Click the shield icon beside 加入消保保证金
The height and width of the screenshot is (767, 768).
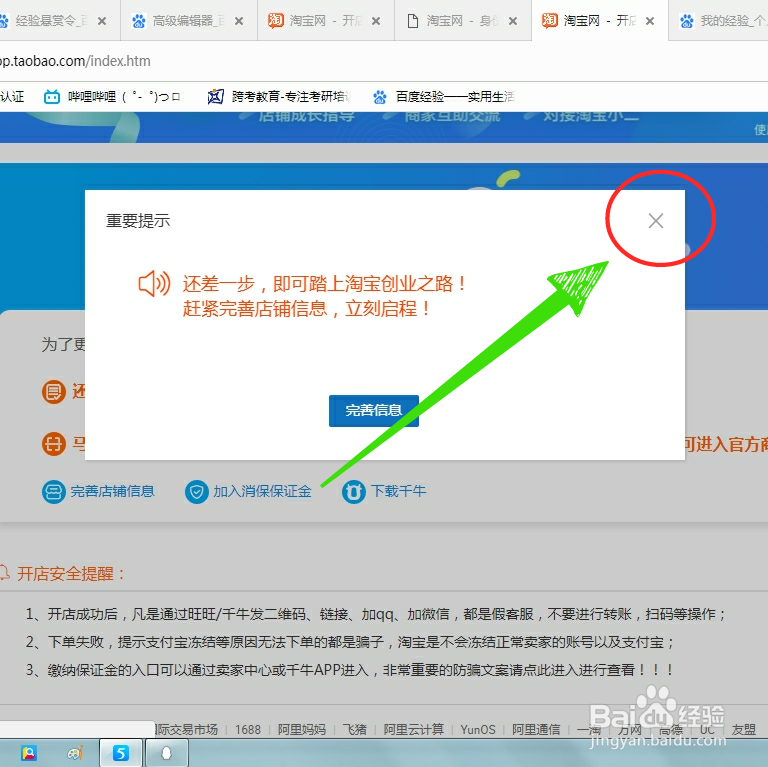pyautogui.click(x=197, y=491)
